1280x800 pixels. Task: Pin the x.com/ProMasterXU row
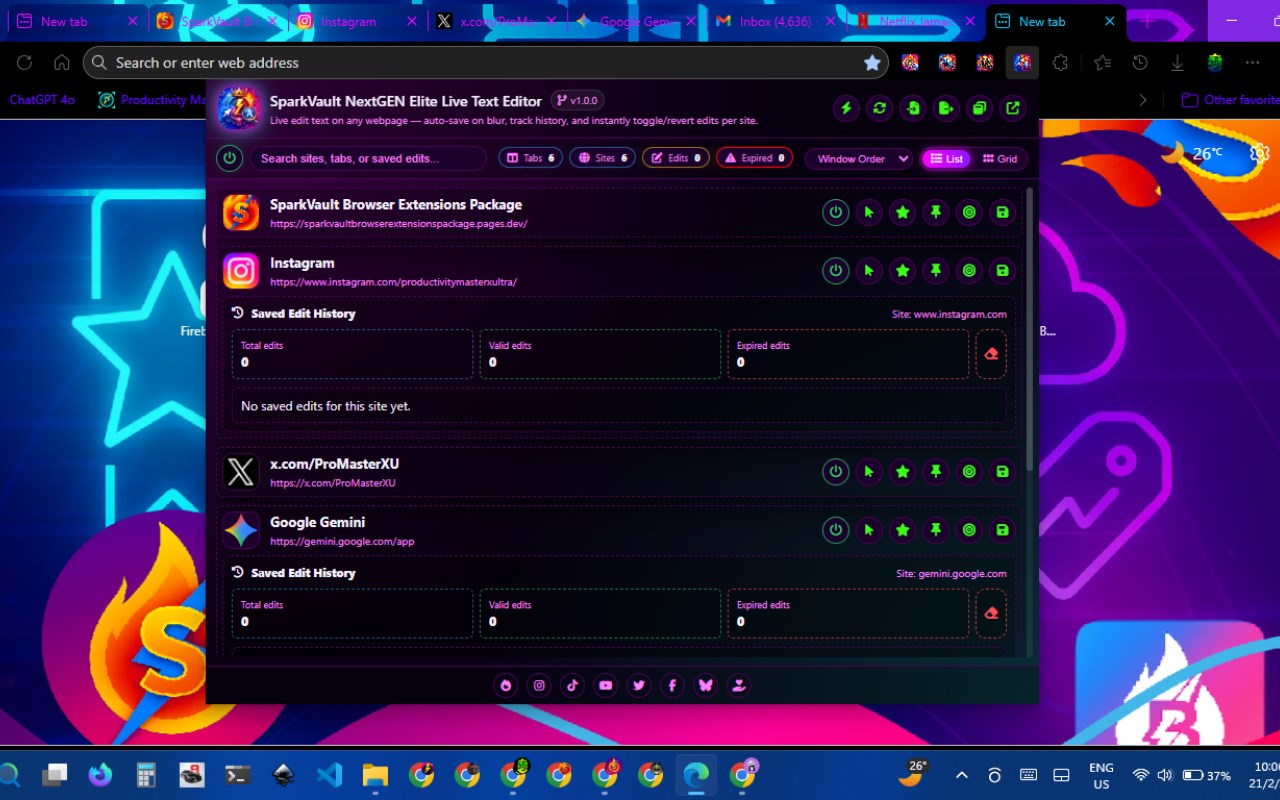936,471
